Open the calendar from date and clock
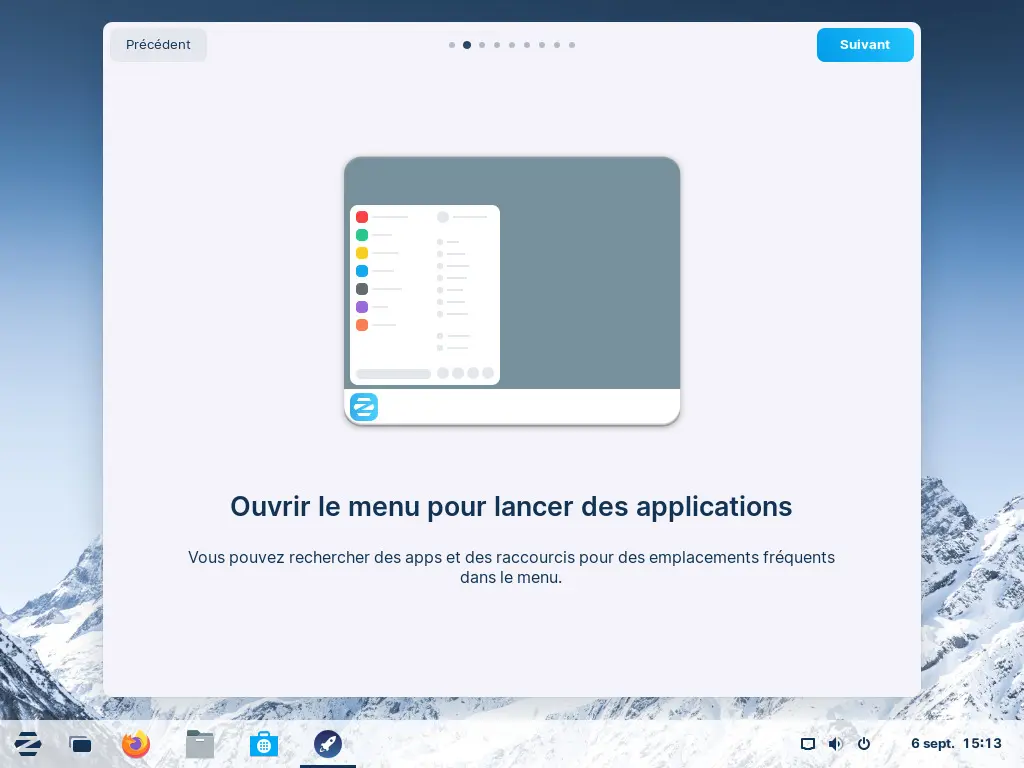 coord(955,744)
